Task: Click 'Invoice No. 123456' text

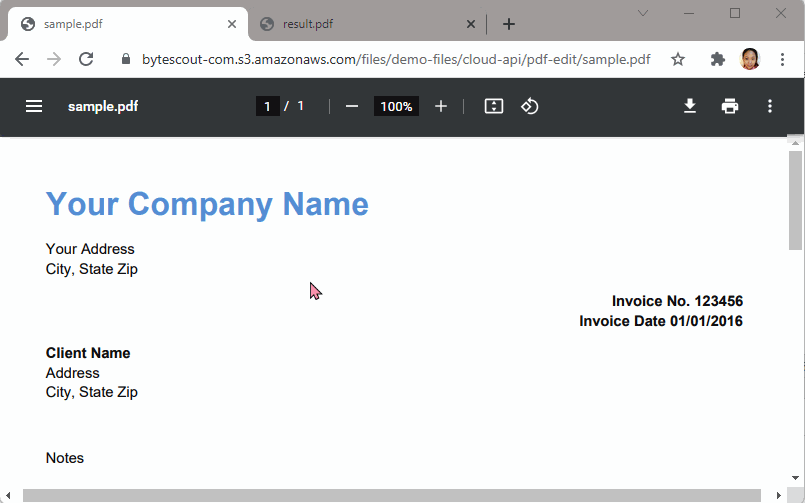Action: pyautogui.click(x=677, y=301)
